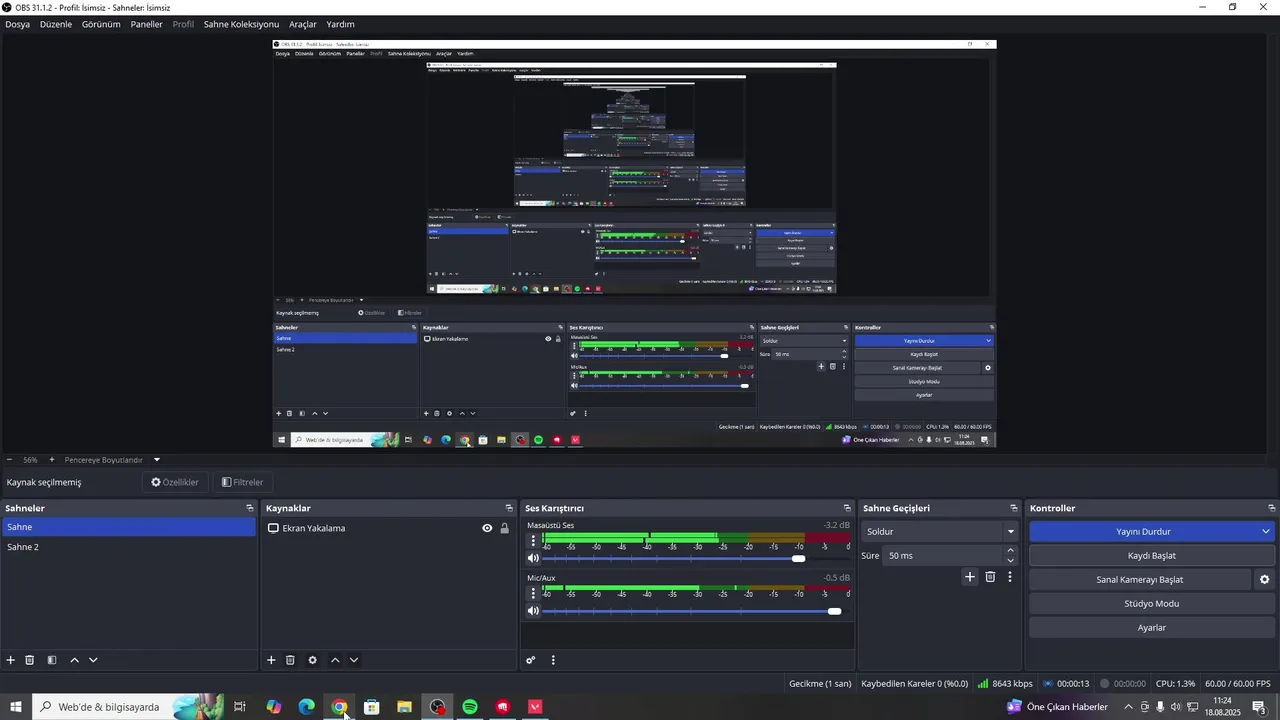The image size is (1280, 720).
Task: Click the Süre duration input field
Action: (943, 555)
